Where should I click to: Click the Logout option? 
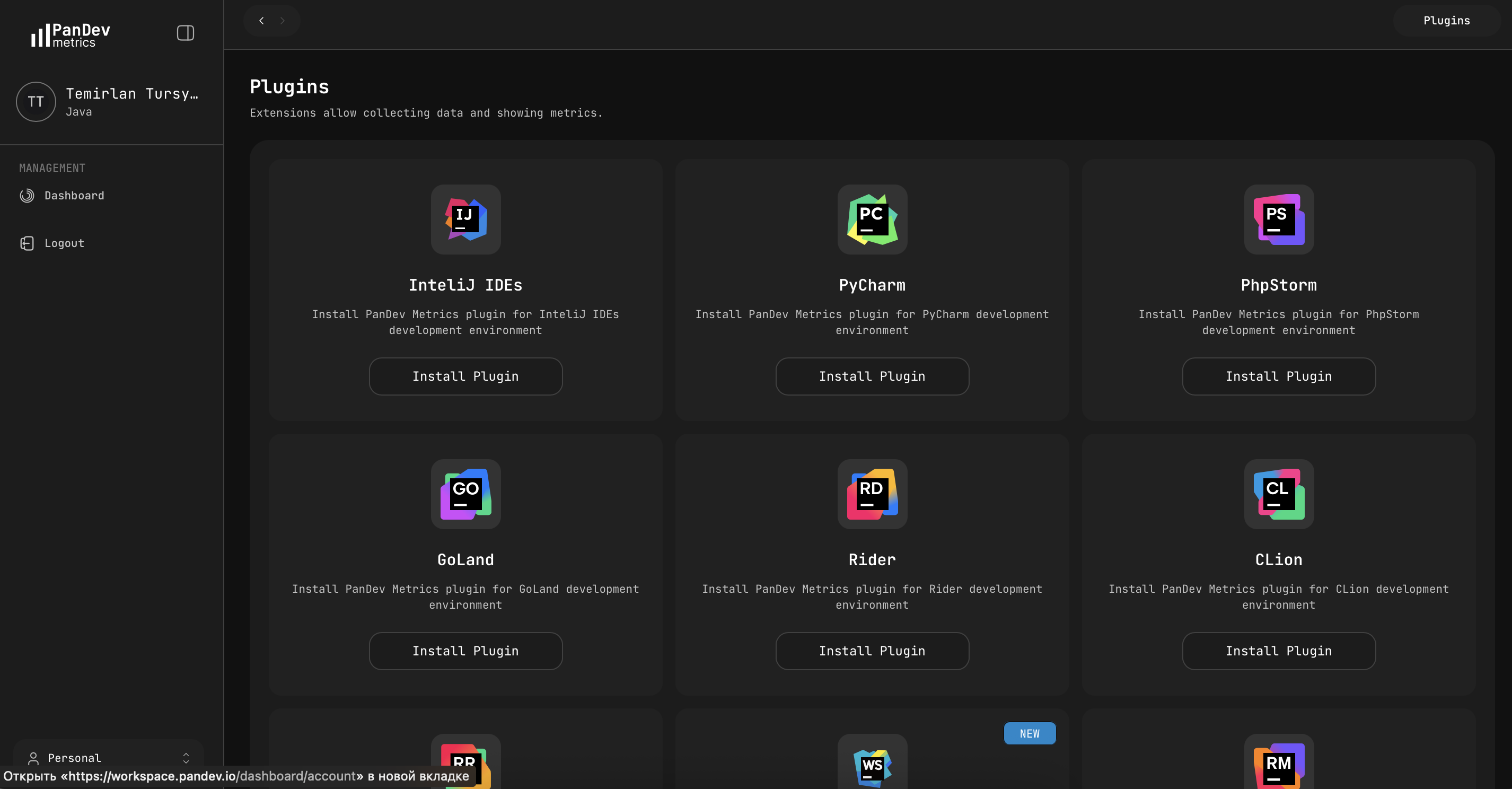click(64, 243)
